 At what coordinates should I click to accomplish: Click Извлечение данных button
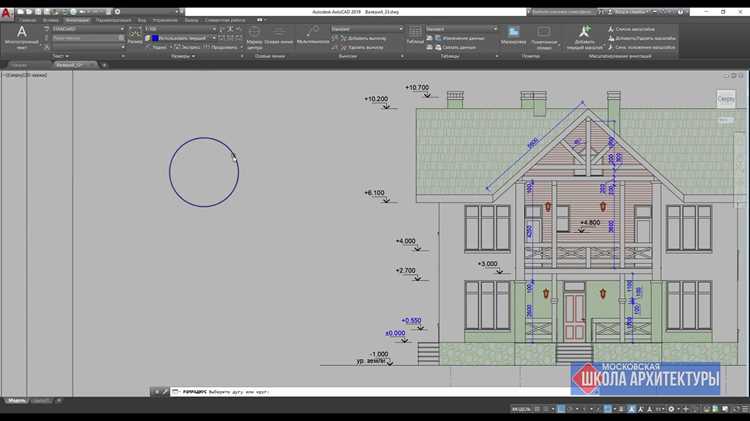pos(459,38)
